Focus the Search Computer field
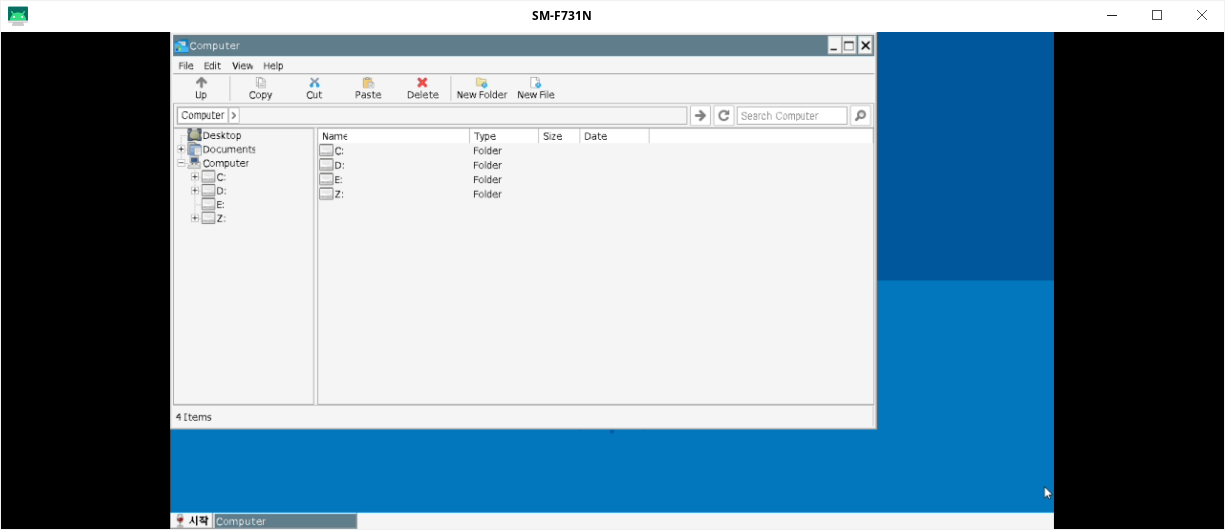1225x530 pixels. click(x=792, y=116)
